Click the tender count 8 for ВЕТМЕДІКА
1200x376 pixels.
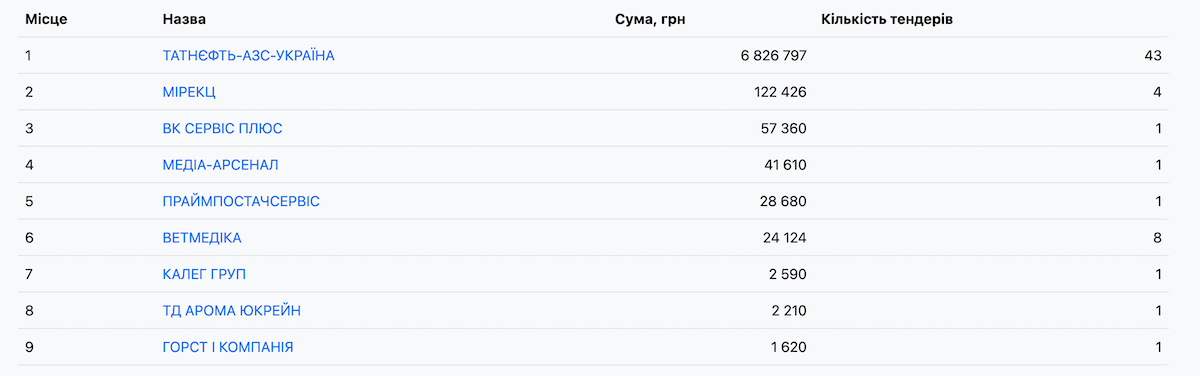point(1157,238)
